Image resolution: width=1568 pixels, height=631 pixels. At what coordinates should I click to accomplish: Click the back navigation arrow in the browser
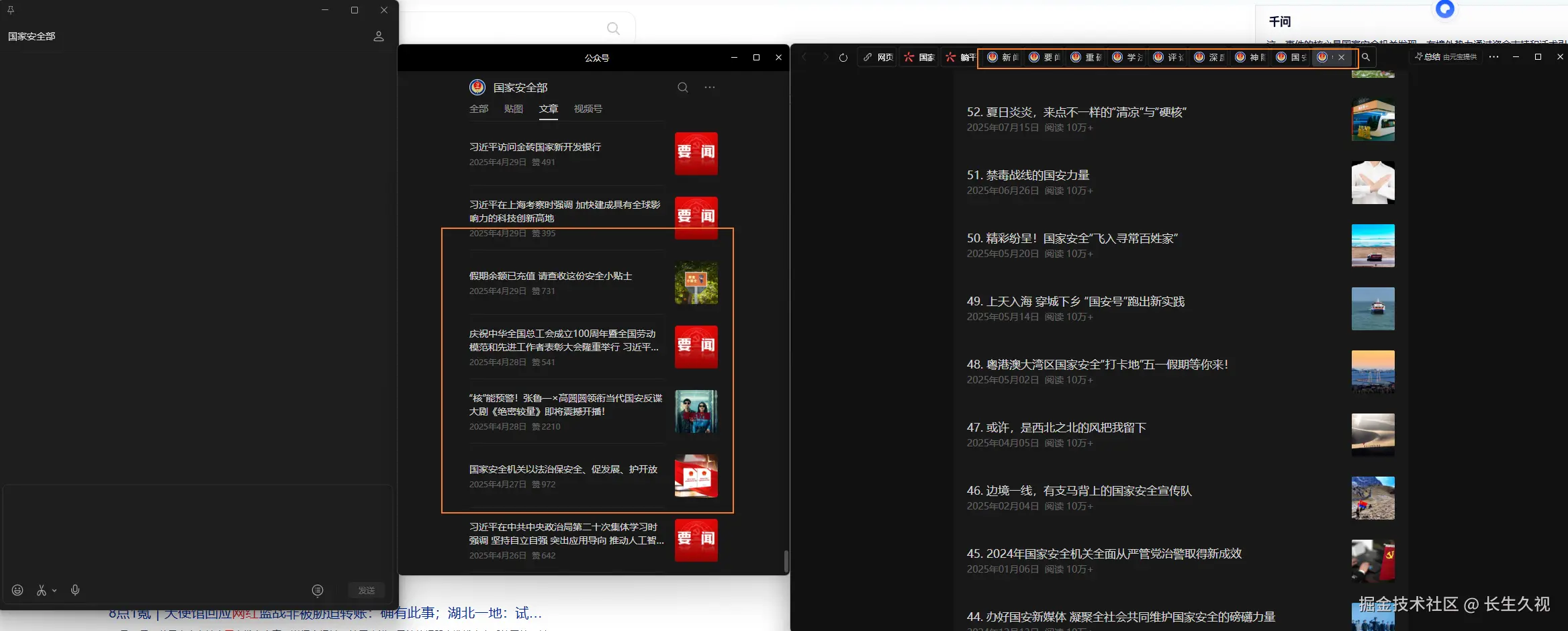[804, 58]
